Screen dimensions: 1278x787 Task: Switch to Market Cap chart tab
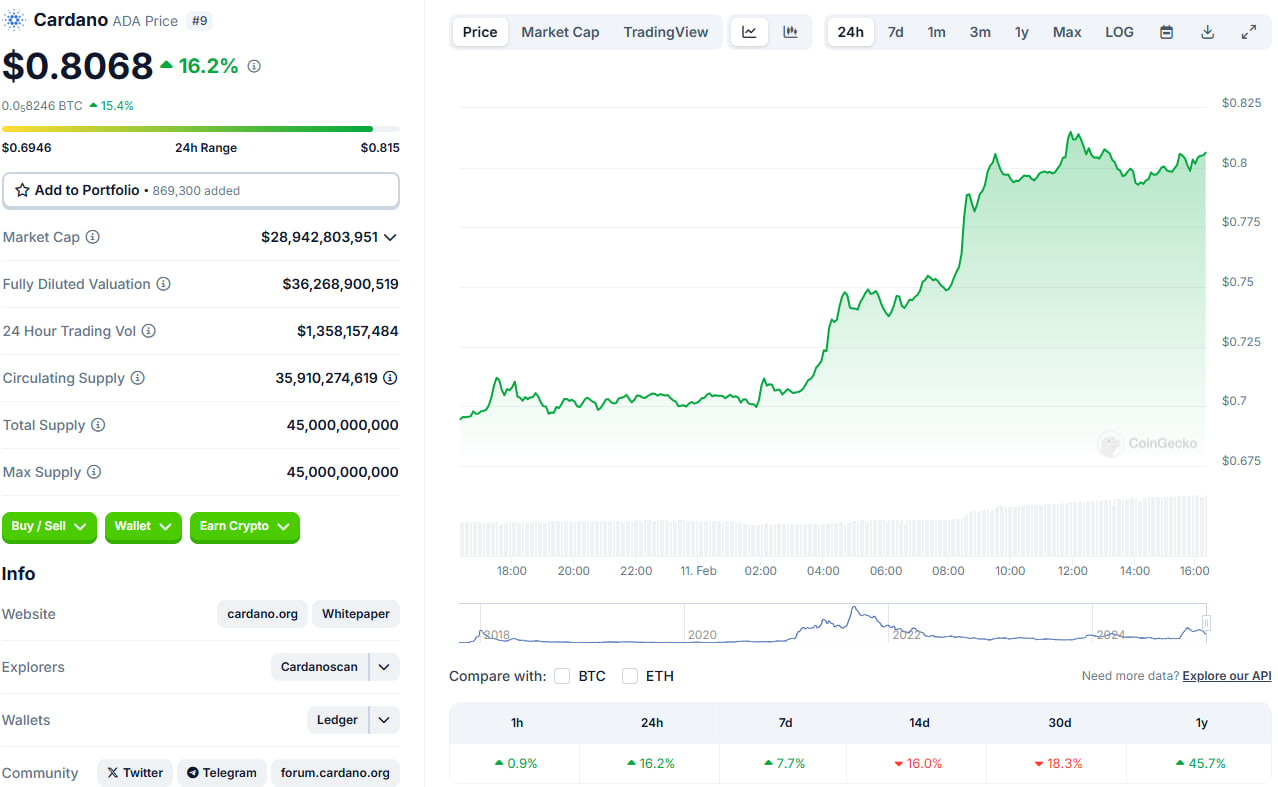[560, 32]
